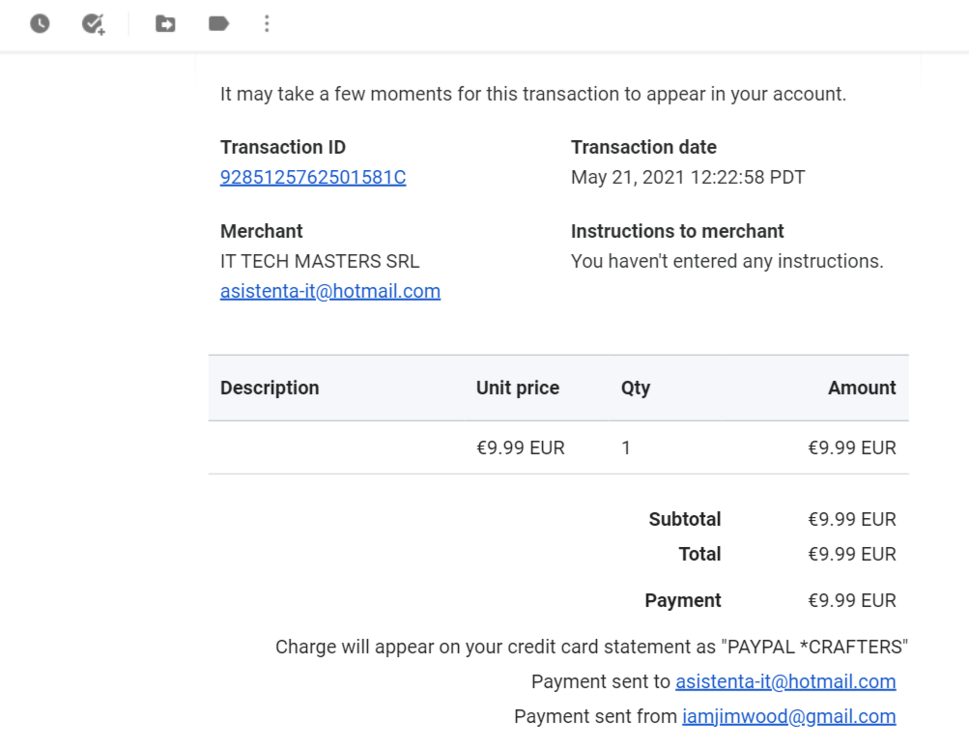Click the email link after "Payment sent to"

785,682
